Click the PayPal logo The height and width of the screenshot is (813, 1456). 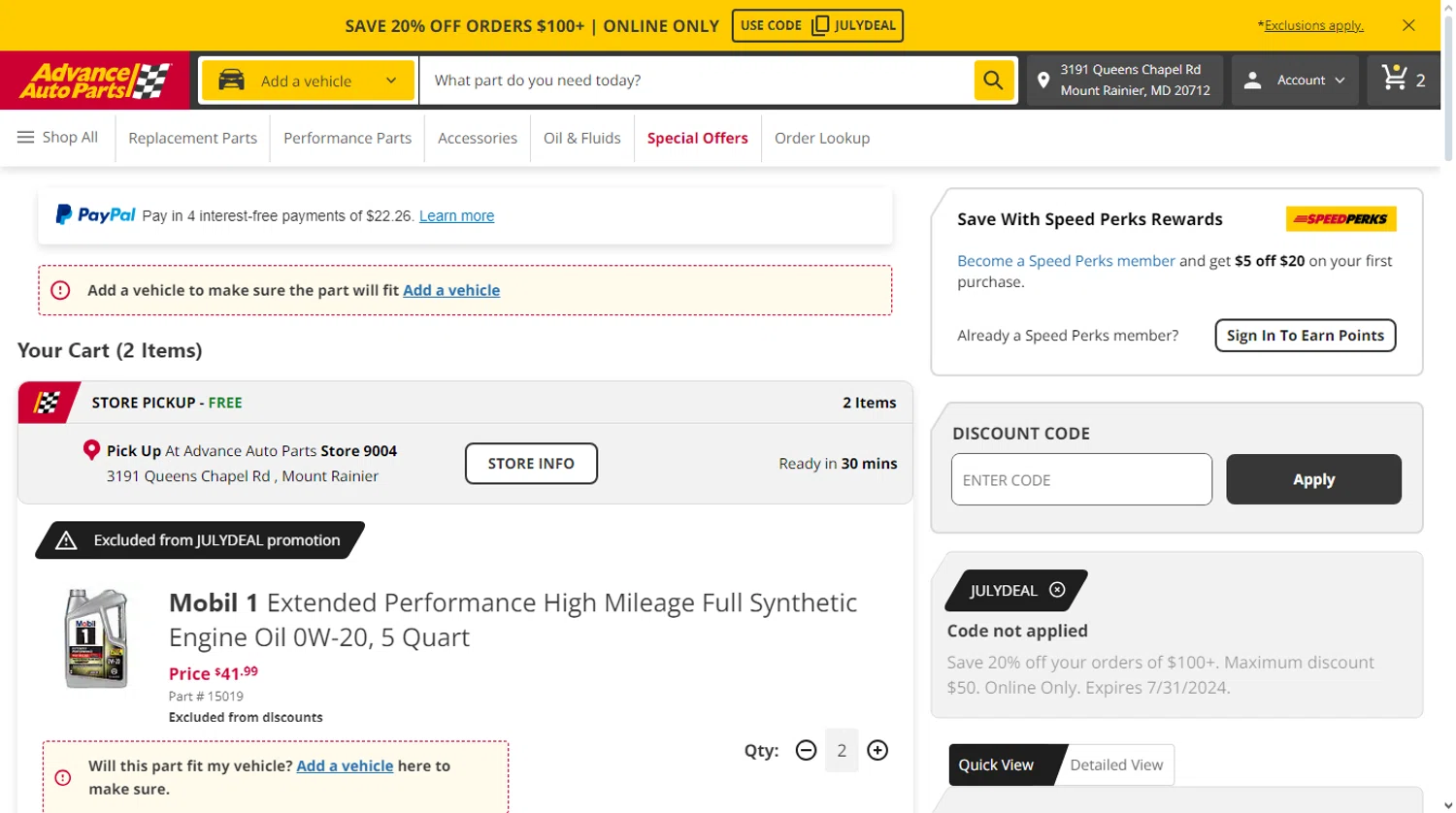pos(95,215)
